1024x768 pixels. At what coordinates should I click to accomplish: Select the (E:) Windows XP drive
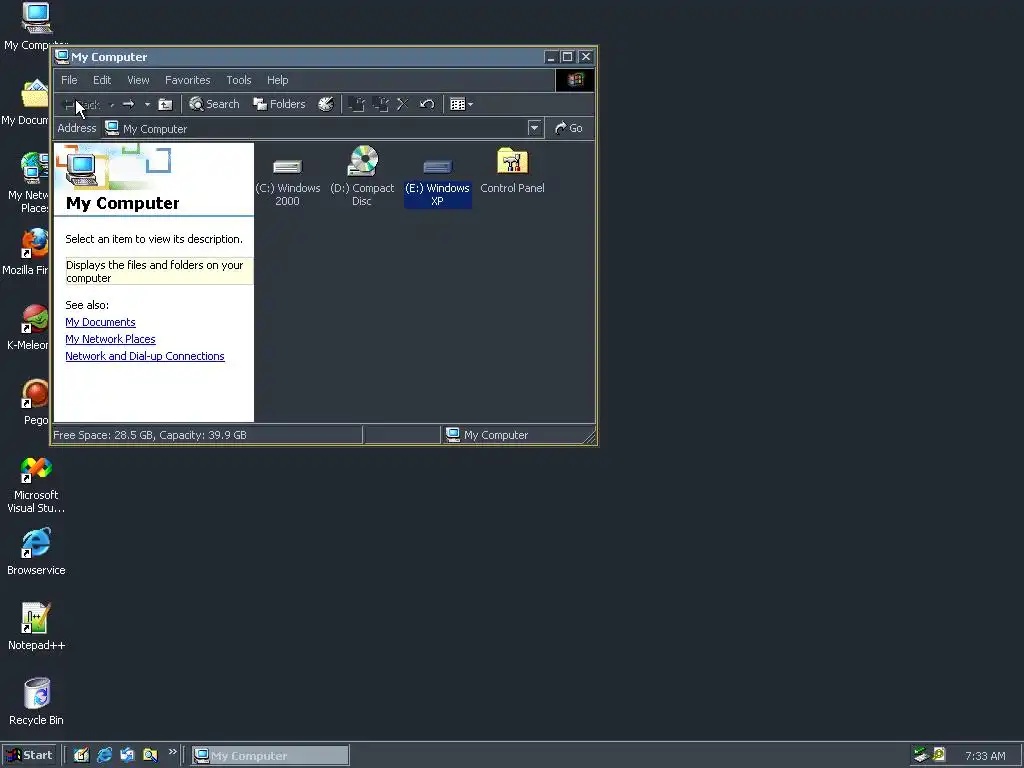click(x=438, y=182)
